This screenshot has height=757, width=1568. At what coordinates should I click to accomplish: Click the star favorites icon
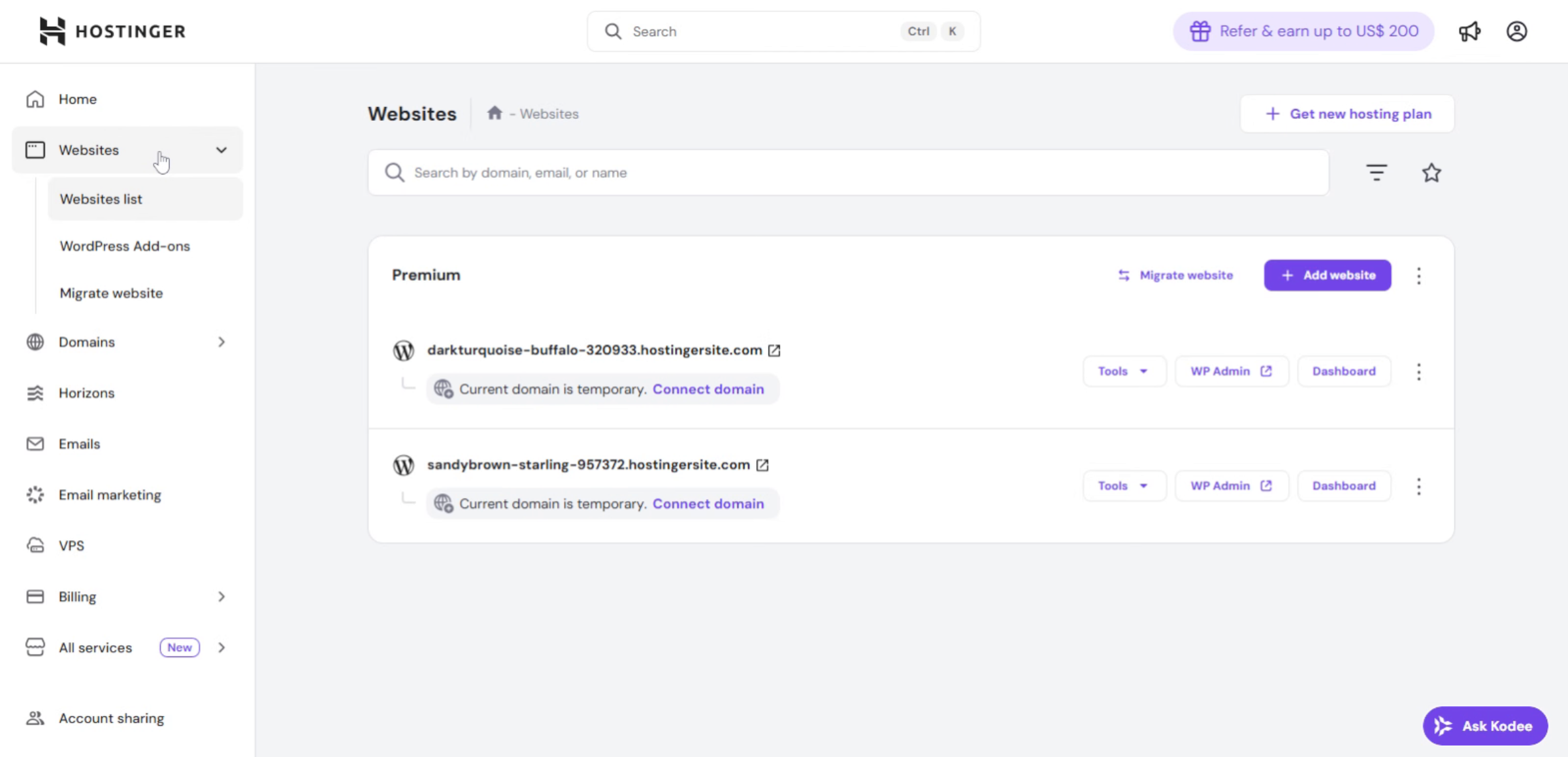(x=1431, y=172)
